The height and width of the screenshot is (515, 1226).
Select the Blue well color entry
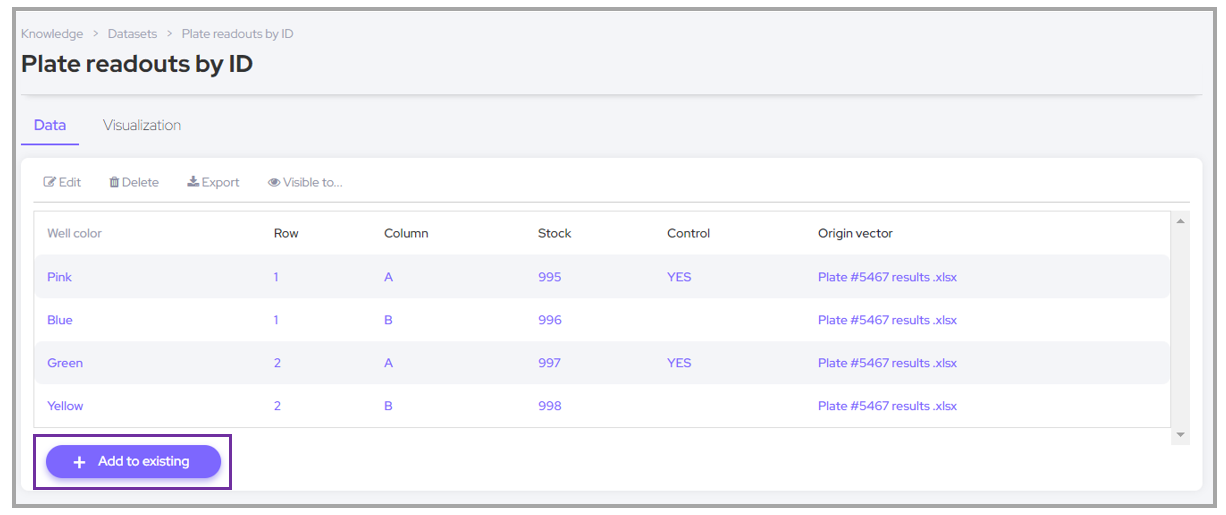(x=60, y=320)
